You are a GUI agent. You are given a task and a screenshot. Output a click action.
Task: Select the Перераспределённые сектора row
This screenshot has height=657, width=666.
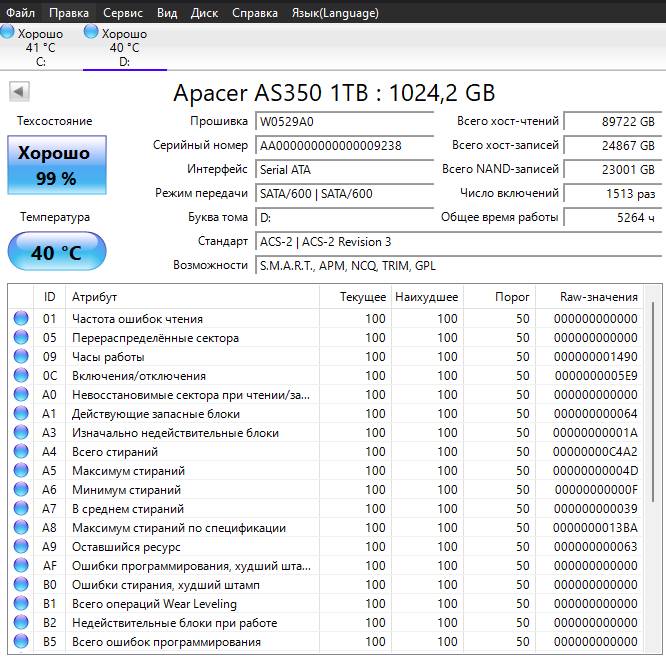coord(325,338)
